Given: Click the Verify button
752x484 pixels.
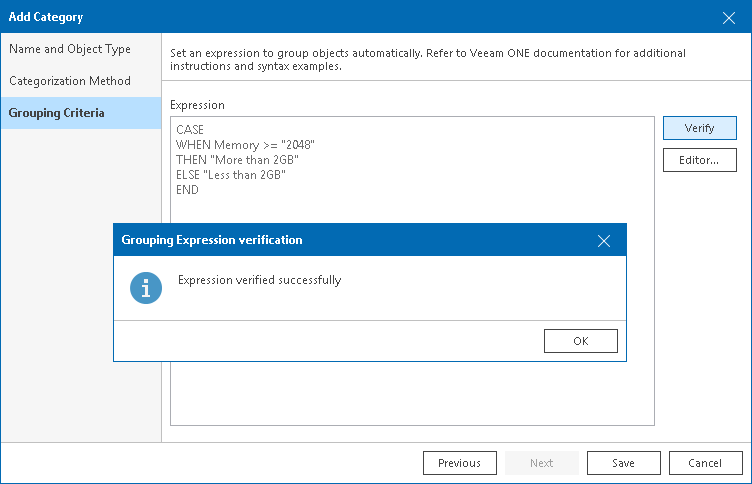Looking at the screenshot, I should 699,129.
